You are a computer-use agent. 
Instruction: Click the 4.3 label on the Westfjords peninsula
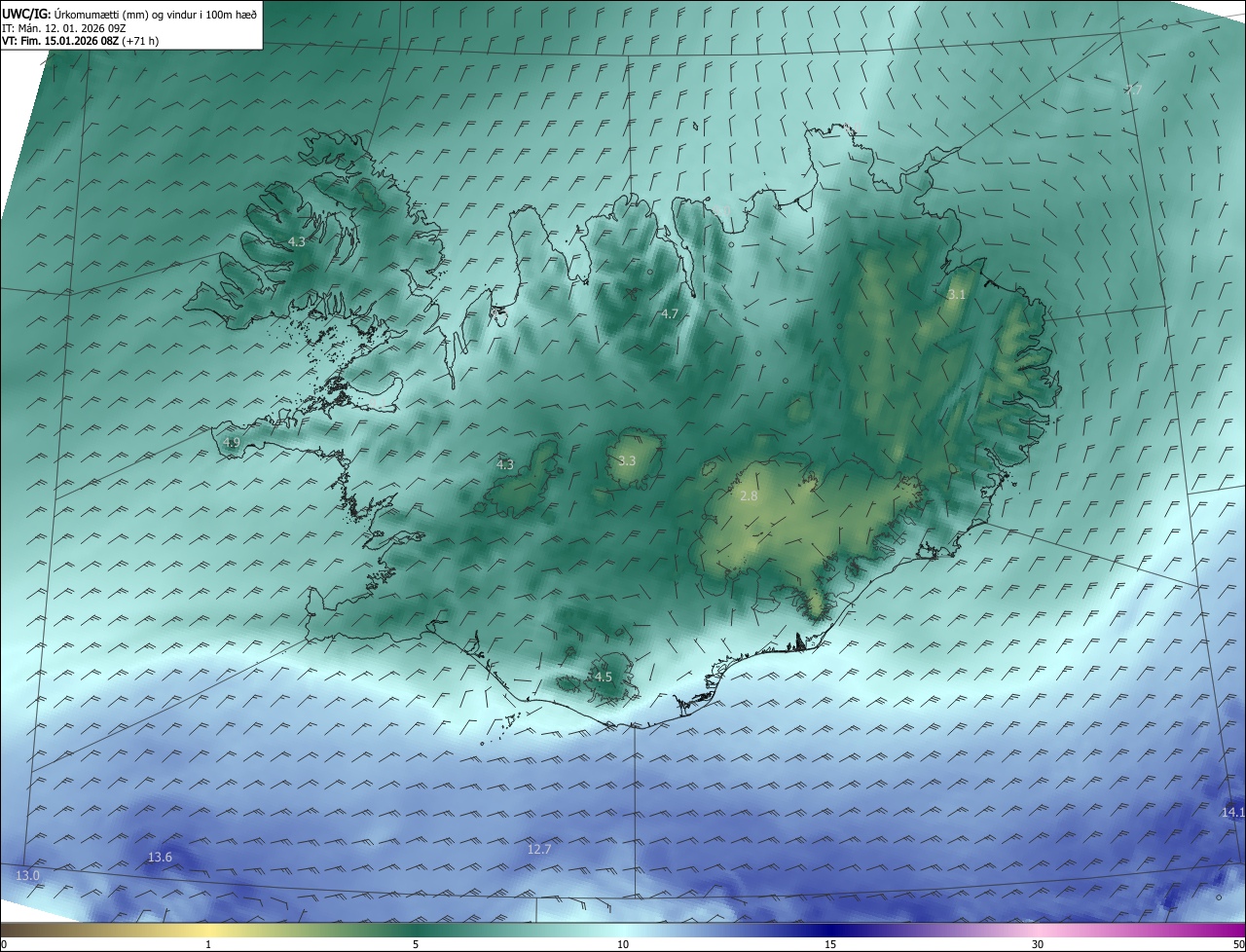(x=297, y=241)
